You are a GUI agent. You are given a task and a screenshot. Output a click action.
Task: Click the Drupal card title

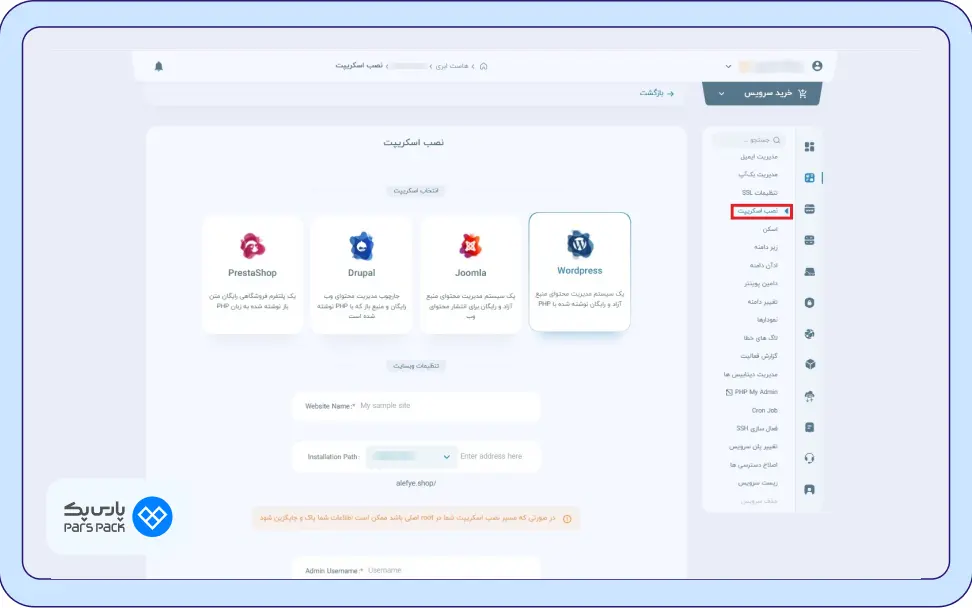pos(361,273)
